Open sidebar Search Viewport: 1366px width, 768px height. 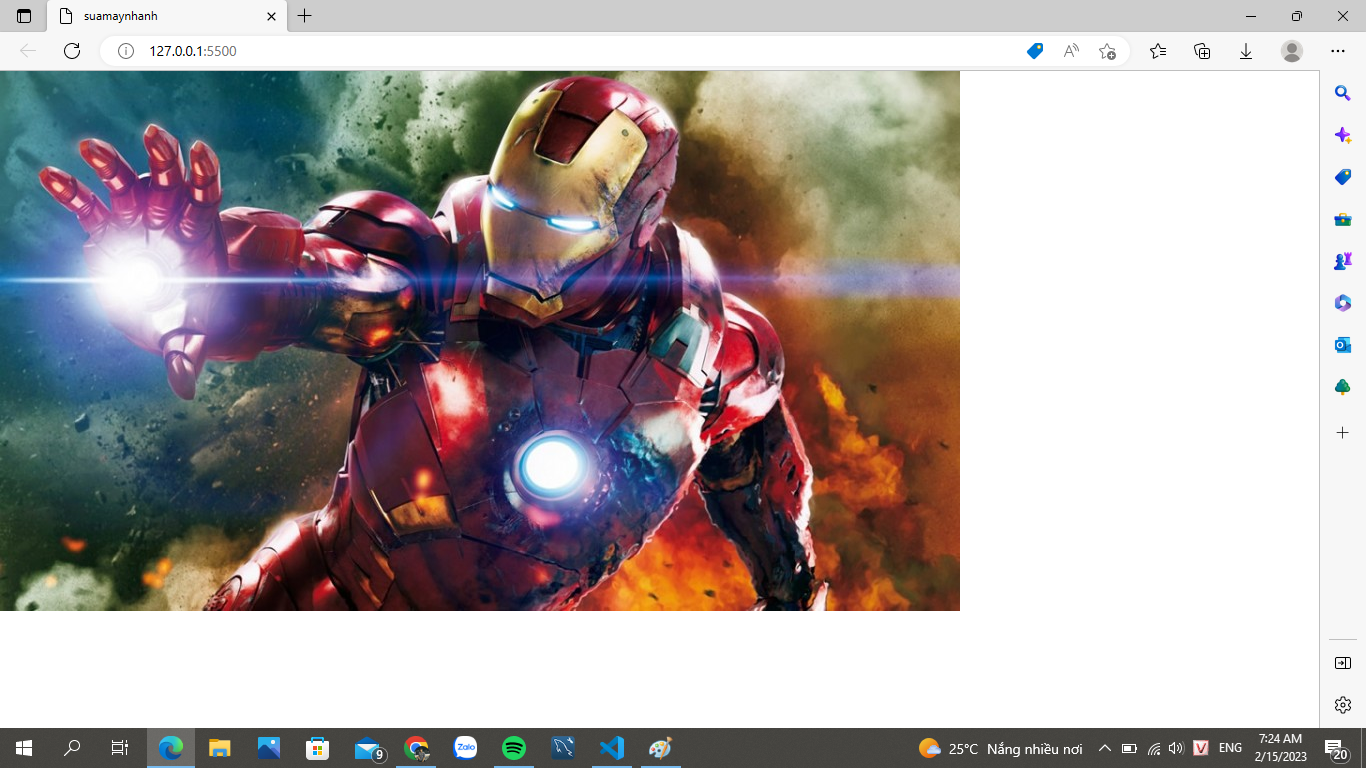1343,93
